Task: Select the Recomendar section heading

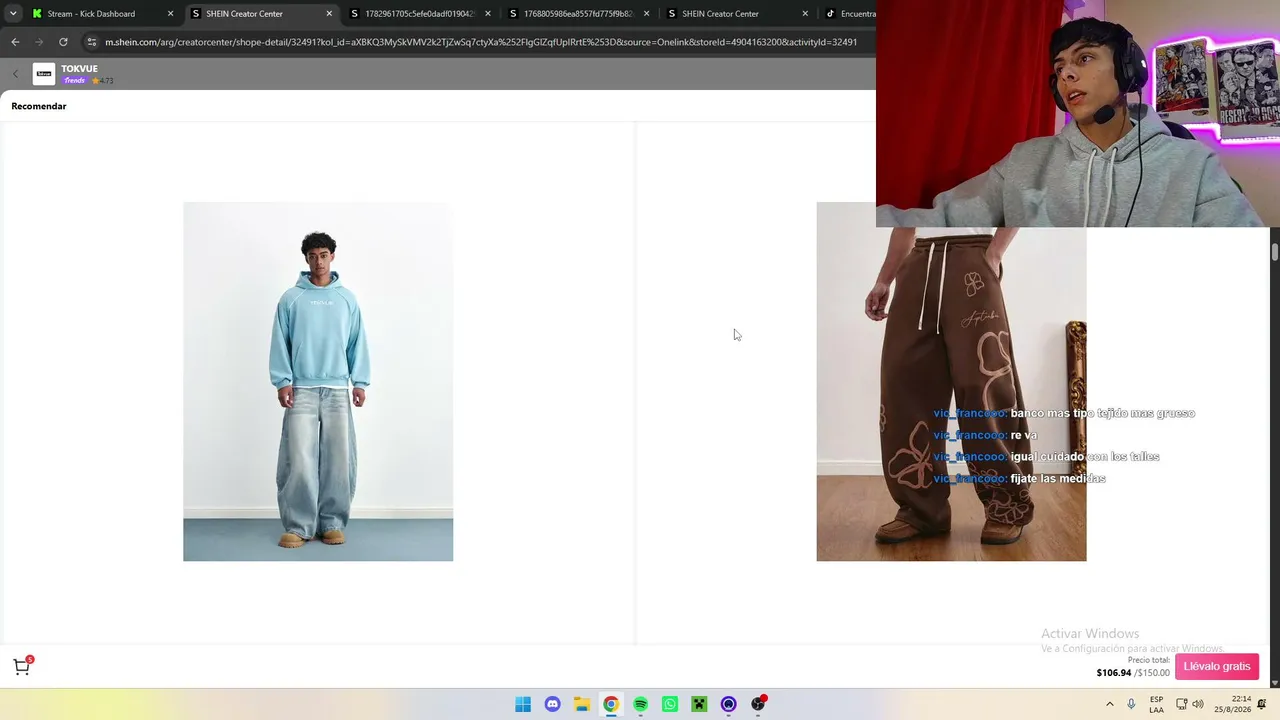Action: [39, 106]
